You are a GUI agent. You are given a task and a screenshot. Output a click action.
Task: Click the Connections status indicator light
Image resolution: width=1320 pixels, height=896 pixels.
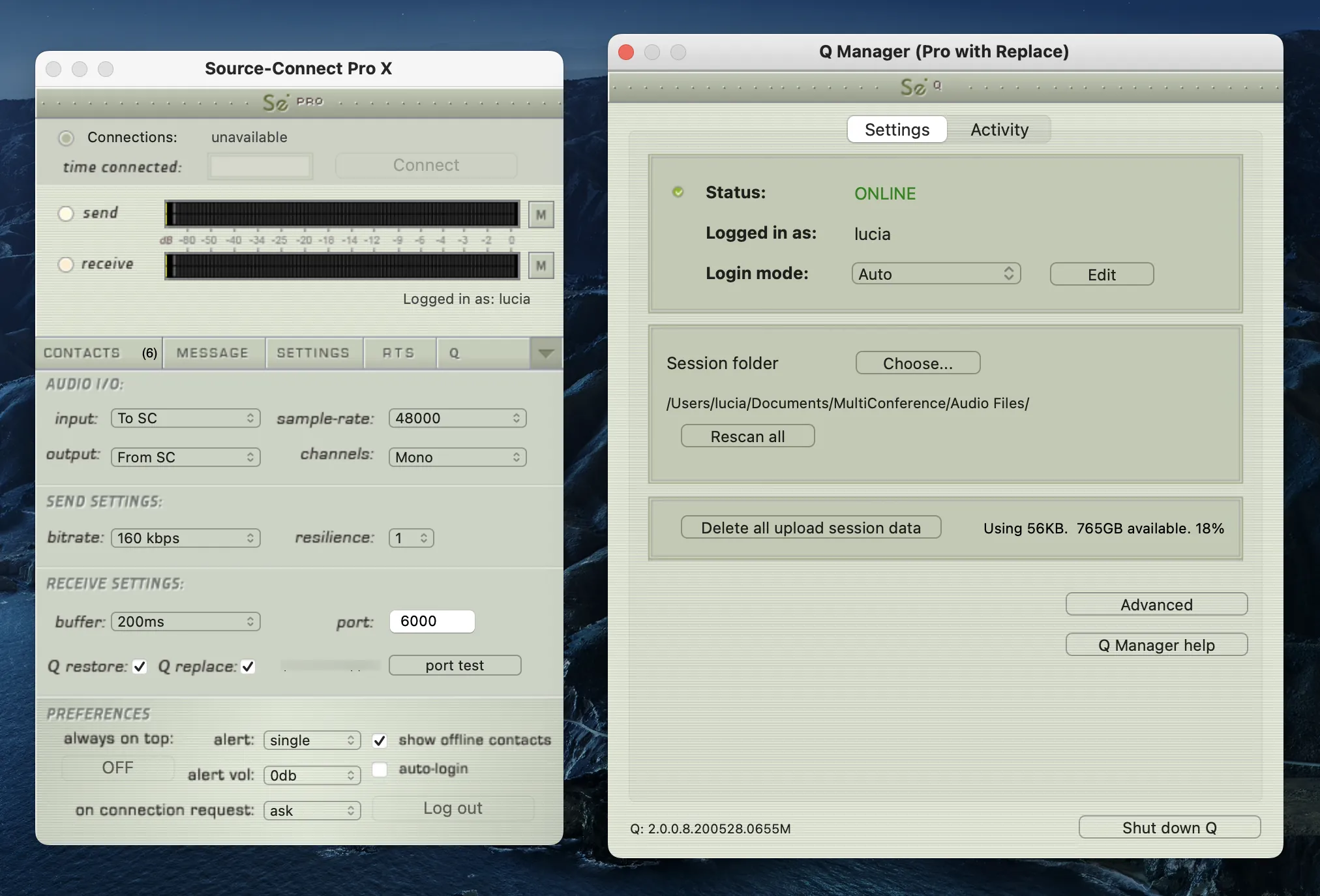click(x=66, y=138)
